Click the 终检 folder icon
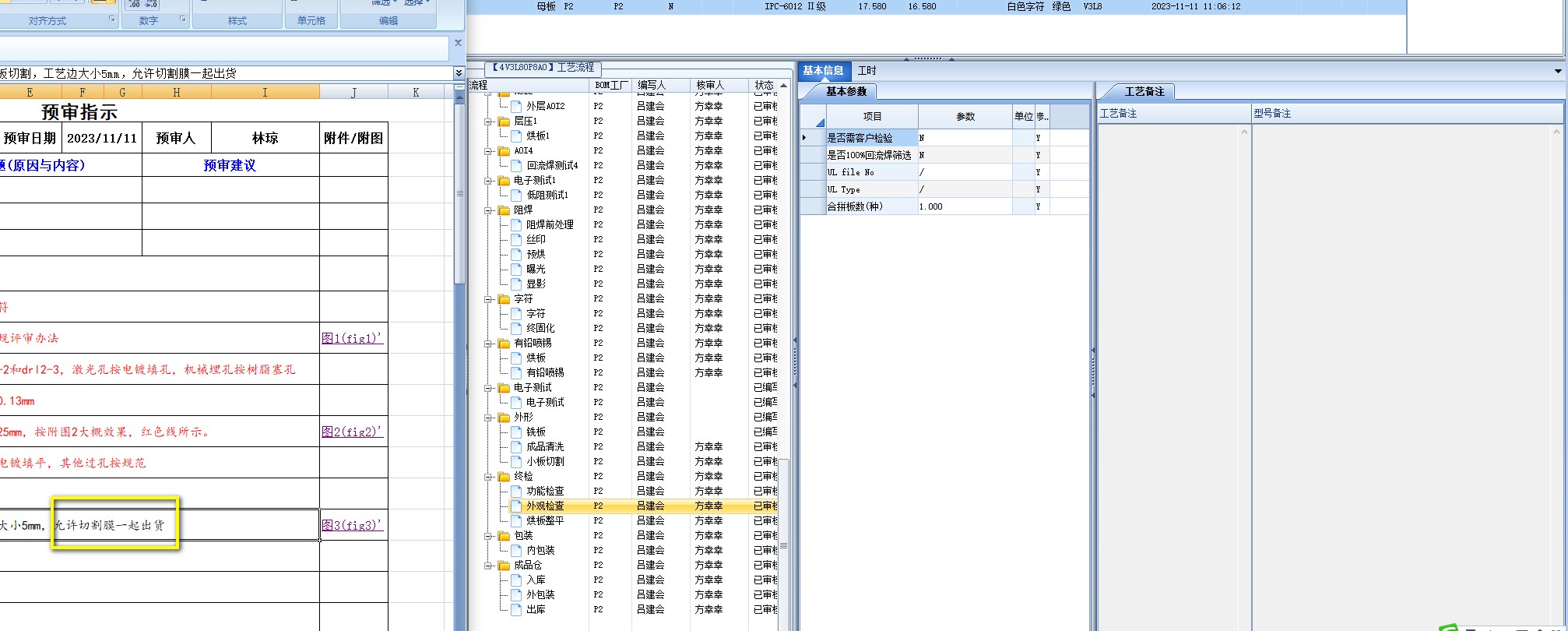 tap(504, 476)
